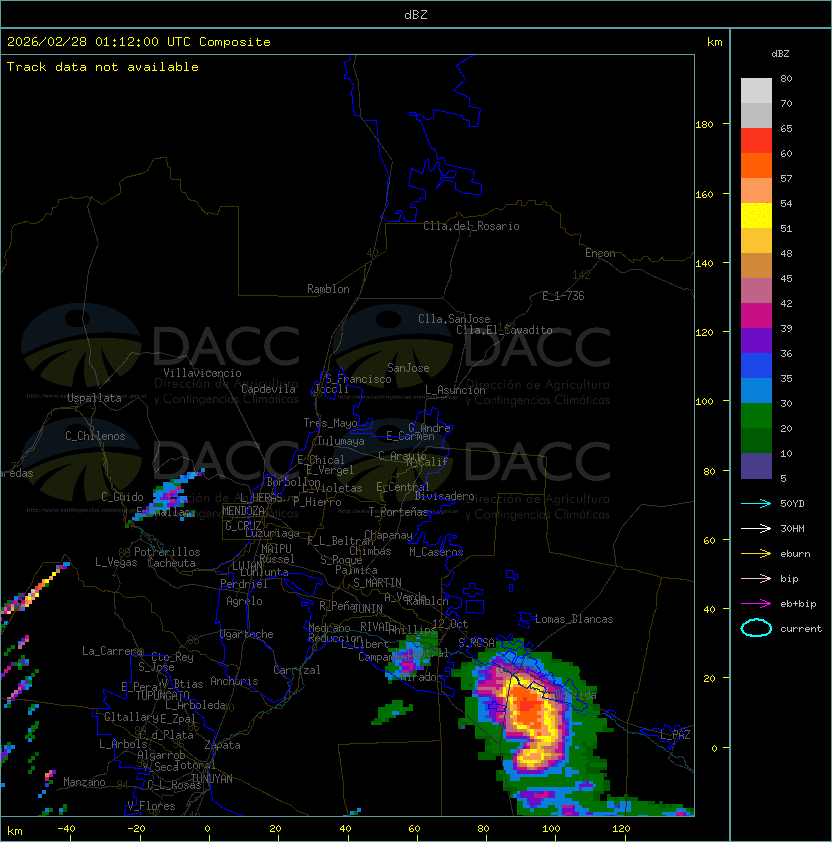Viewport: 832px width, 842px height.
Task: Click the 'Clla.SanJose' map label
Action: [x=454, y=319]
